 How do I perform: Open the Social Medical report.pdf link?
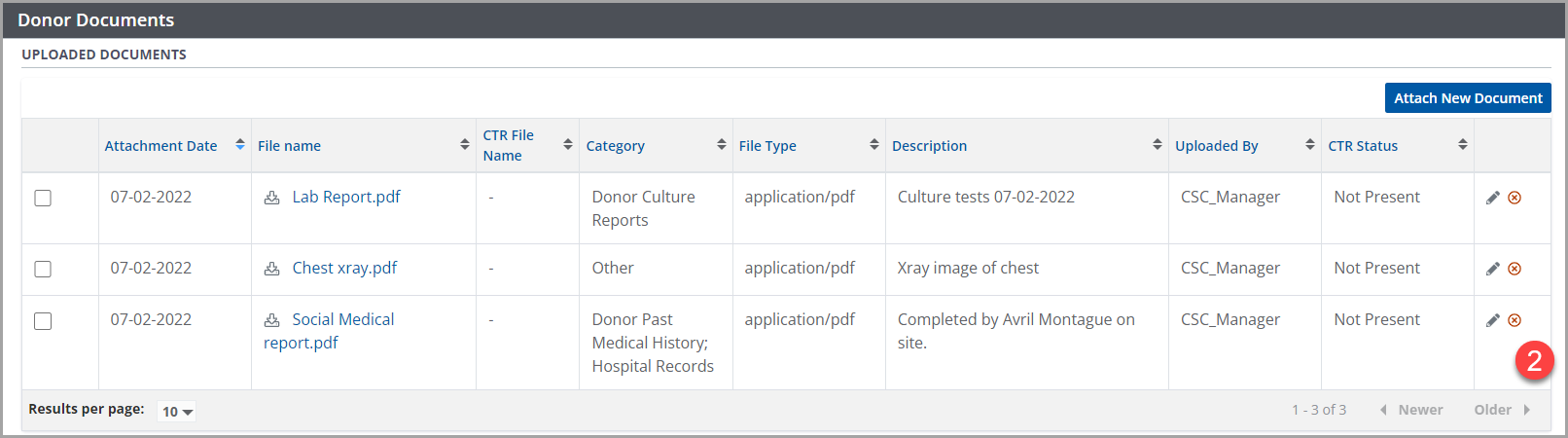pos(342,319)
